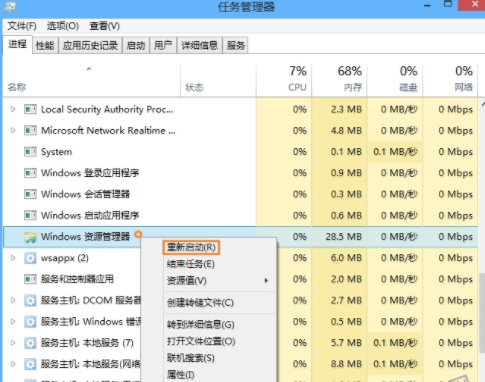The width and height of the screenshot is (485, 382).
Task: Switch to the 启动 tab
Action: 136,45
